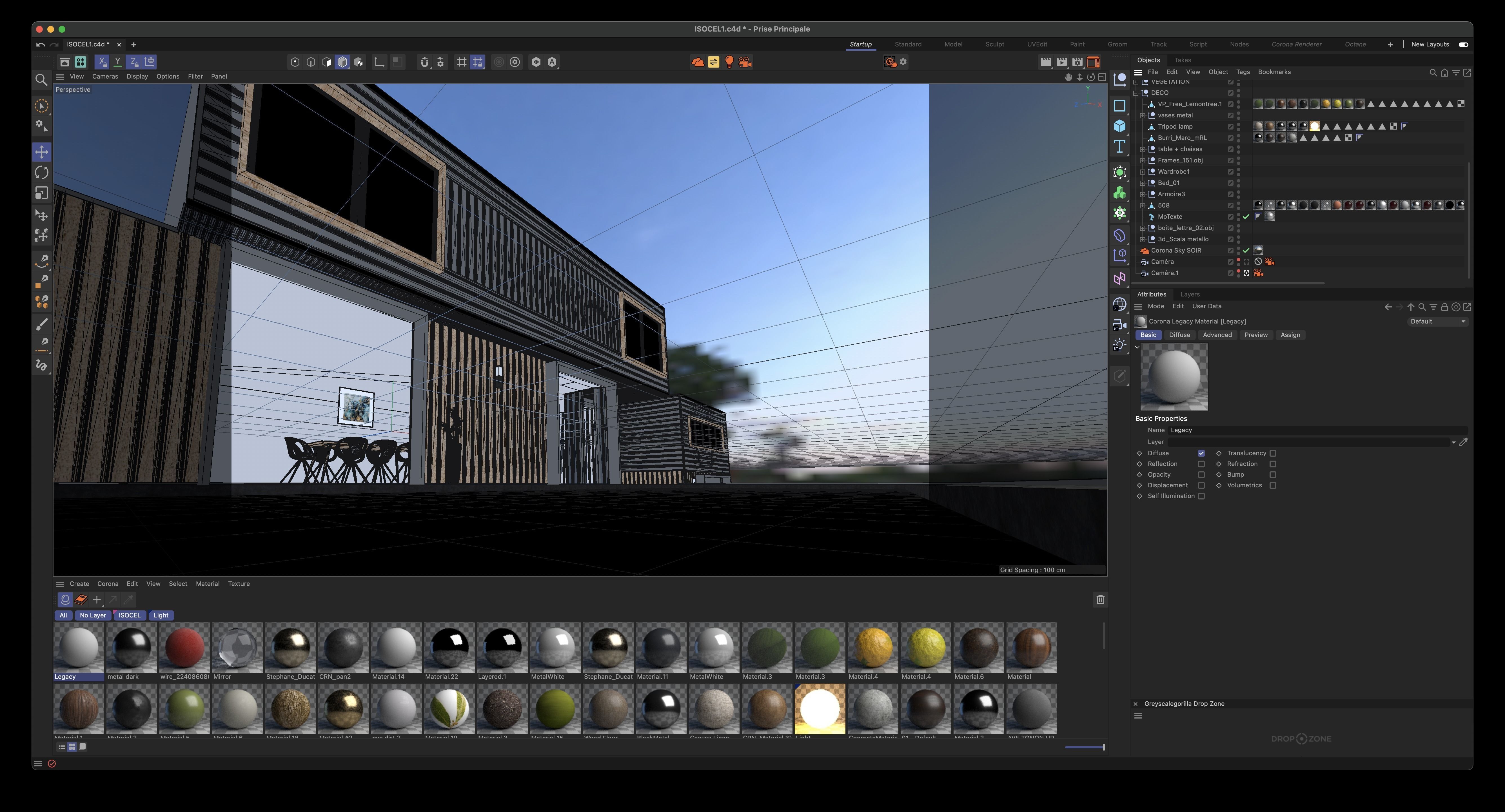Render view with the clapperboard icon

pos(1046,62)
